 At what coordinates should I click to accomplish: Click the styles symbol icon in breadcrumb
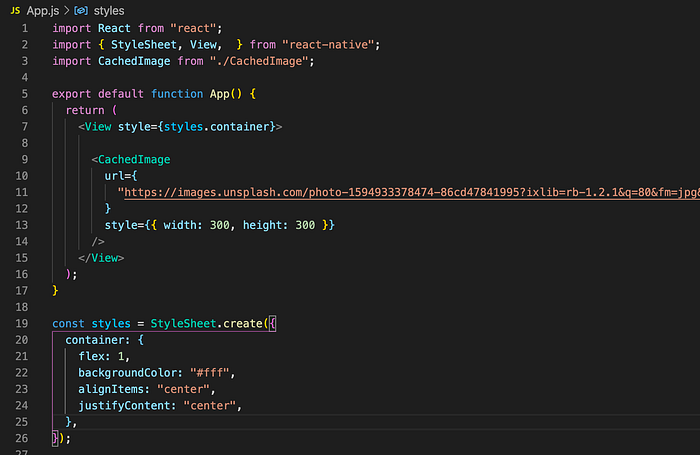[81, 10]
